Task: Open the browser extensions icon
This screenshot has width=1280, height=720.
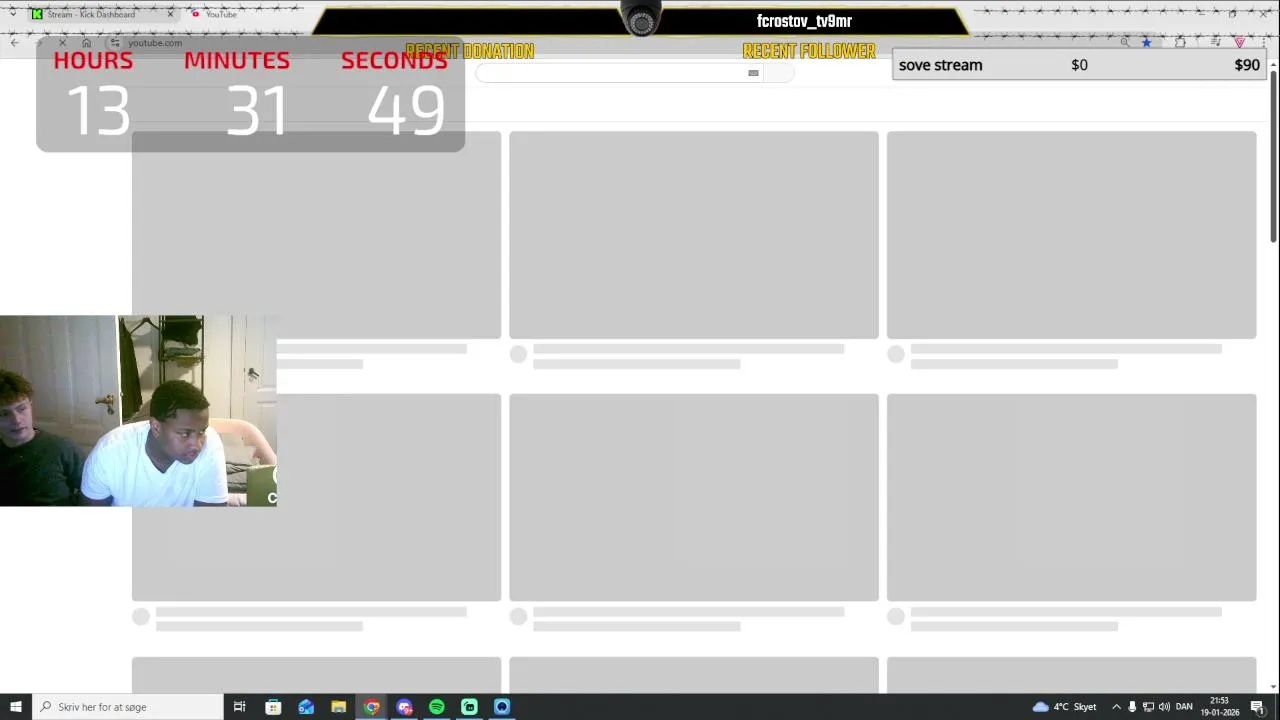Action: point(1180,42)
